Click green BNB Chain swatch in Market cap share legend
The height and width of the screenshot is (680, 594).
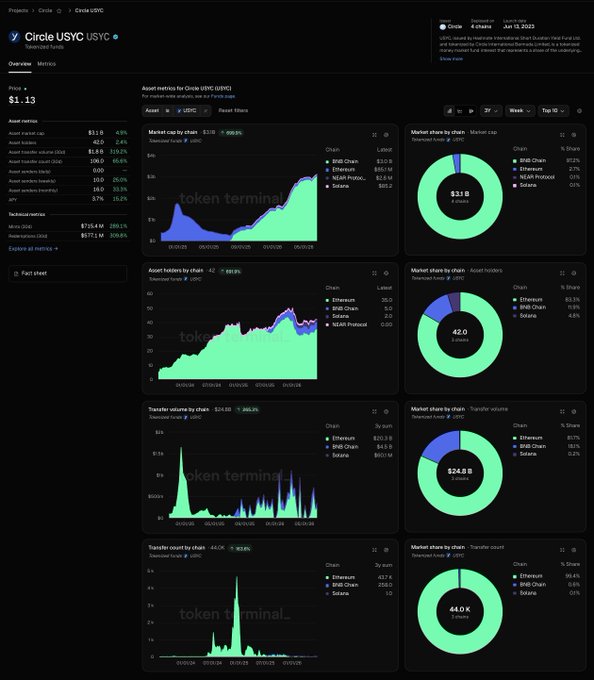click(x=515, y=161)
